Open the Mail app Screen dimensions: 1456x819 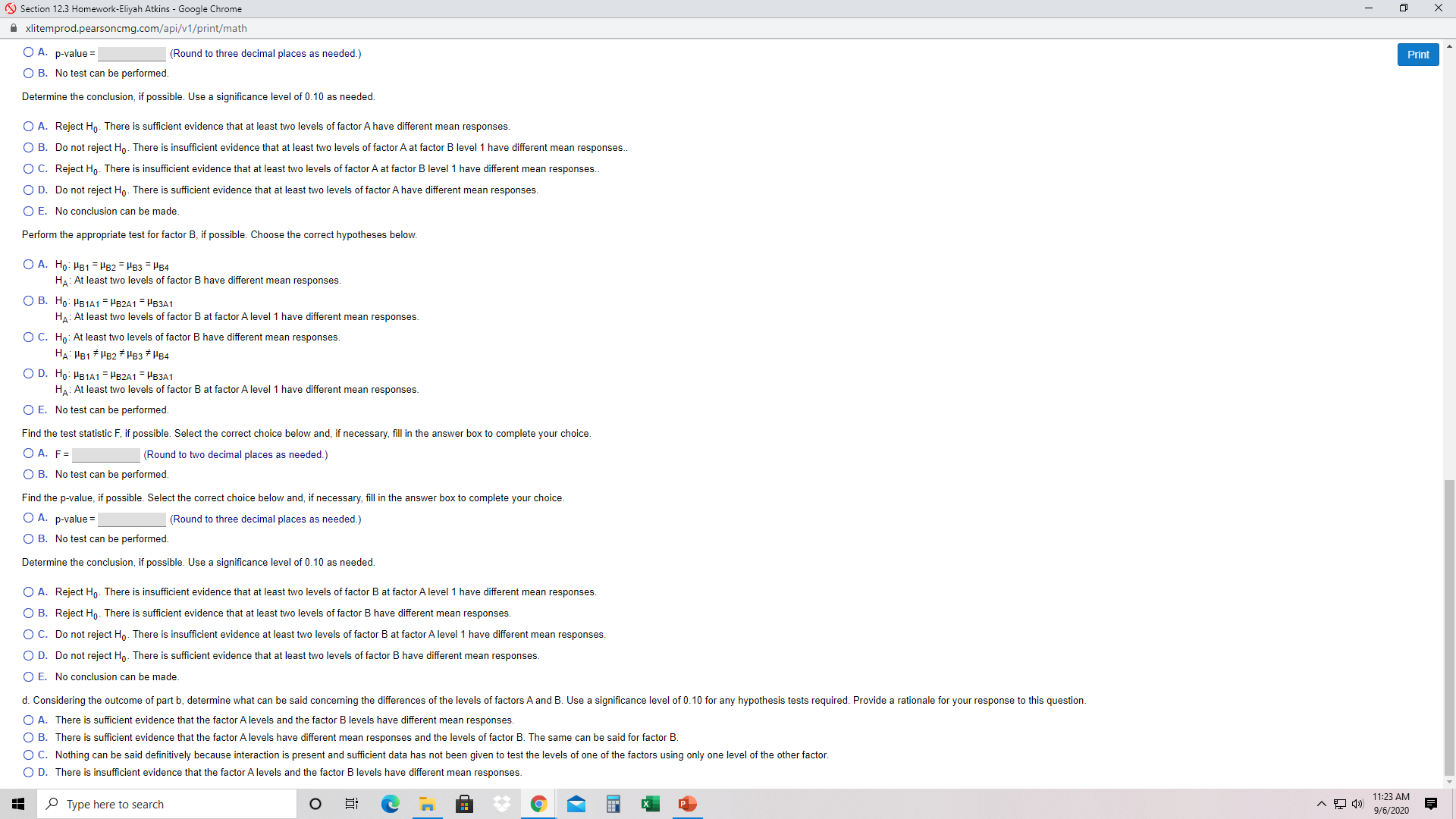(x=576, y=803)
